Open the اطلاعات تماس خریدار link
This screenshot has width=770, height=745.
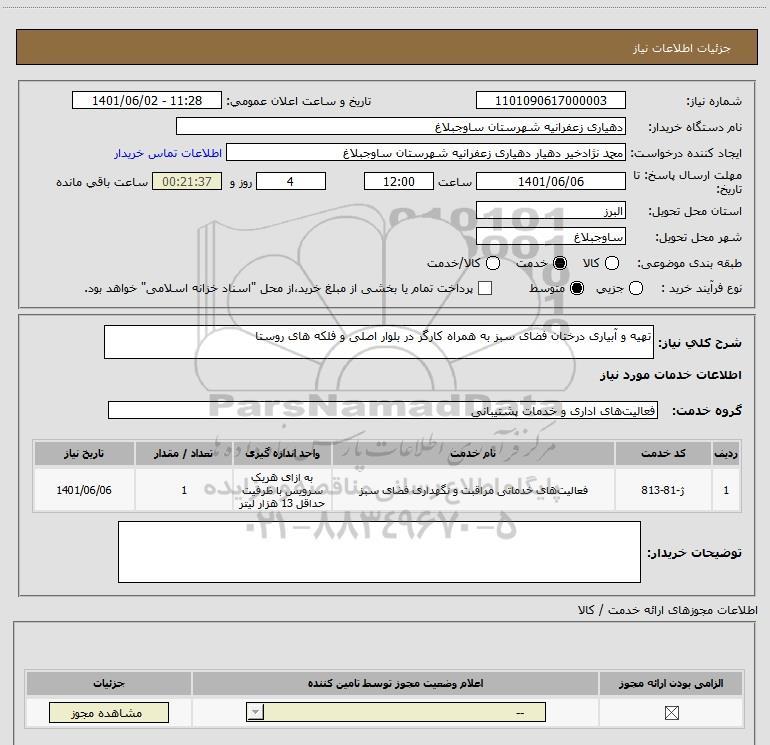[x=168, y=153]
